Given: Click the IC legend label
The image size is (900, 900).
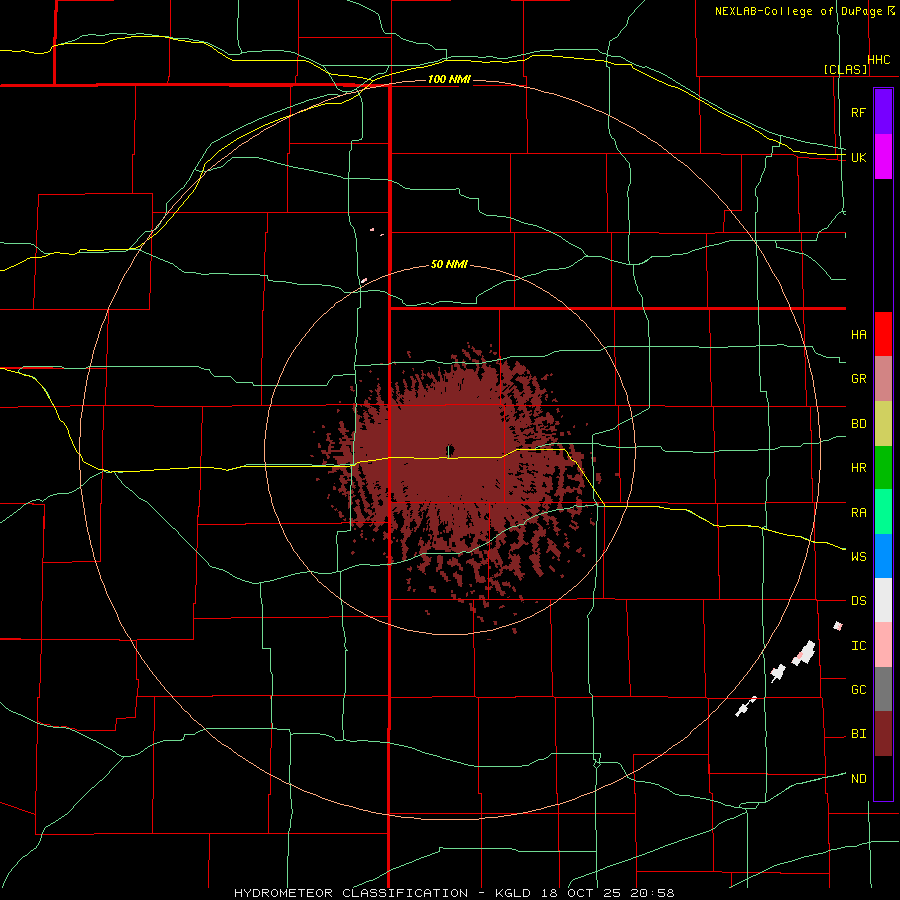Looking at the screenshot, I should point(858,646).
